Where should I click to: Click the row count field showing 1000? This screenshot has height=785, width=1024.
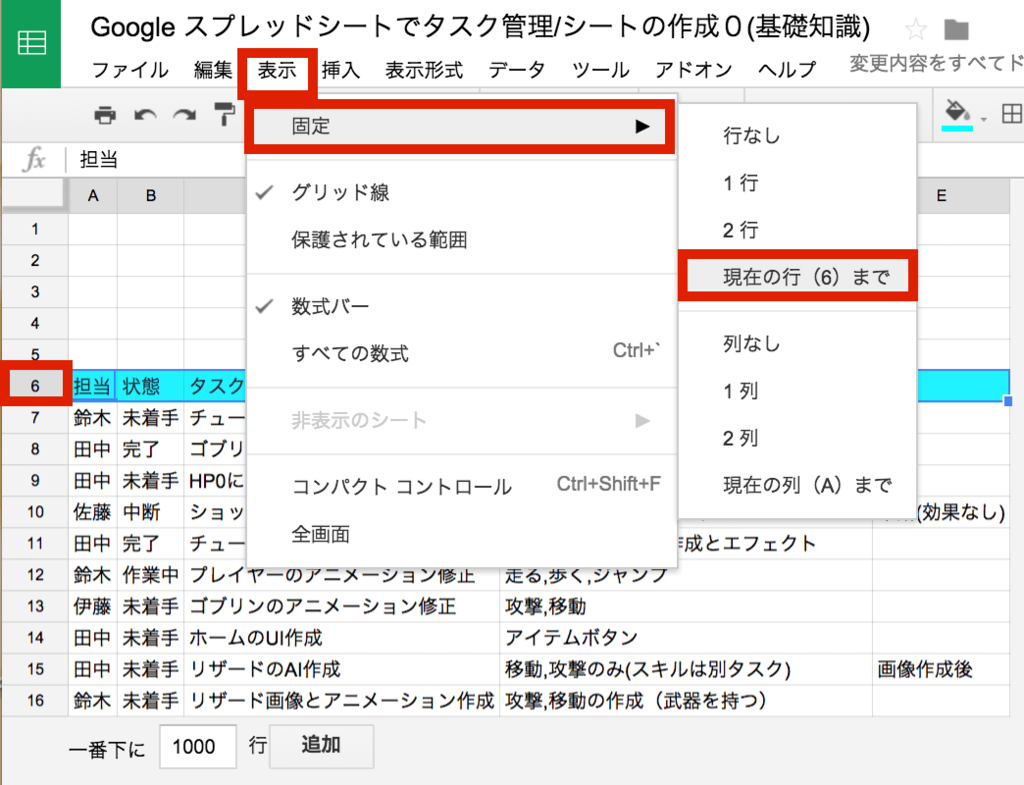coord(198,746)
